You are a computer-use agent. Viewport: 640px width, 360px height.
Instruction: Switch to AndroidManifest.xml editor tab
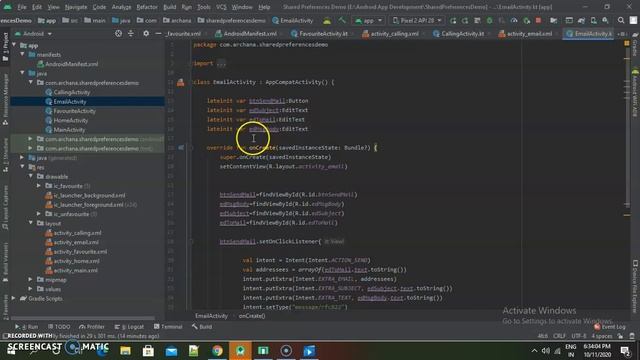(246, 34)
